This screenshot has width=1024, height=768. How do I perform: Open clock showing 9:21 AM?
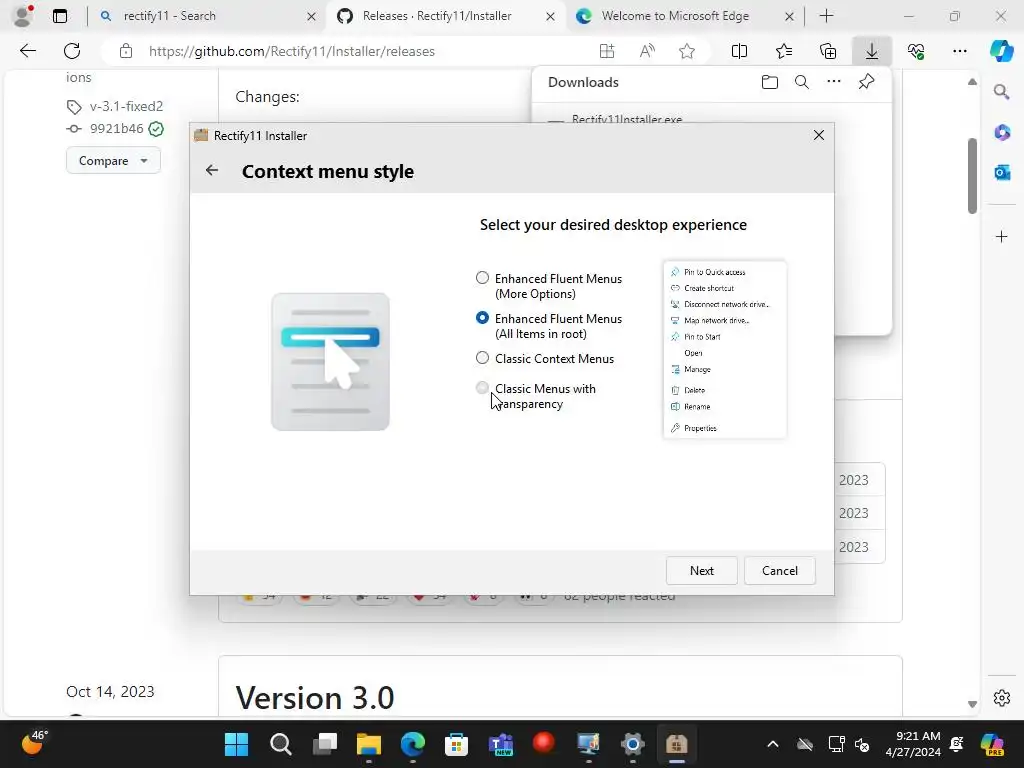(913, 744)
